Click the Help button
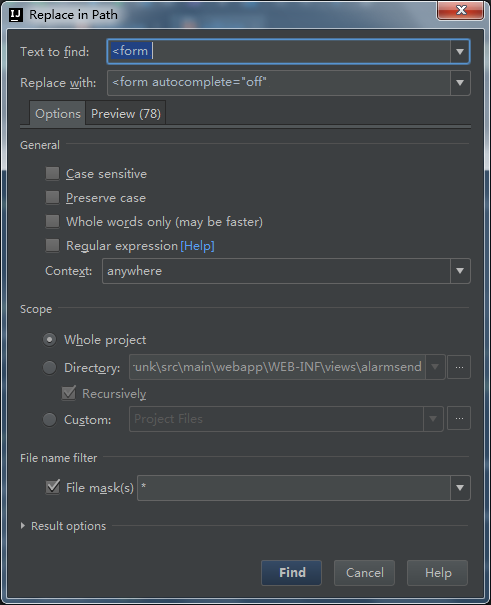The height and width of the screenshot is (605, 491). [437, 573]
